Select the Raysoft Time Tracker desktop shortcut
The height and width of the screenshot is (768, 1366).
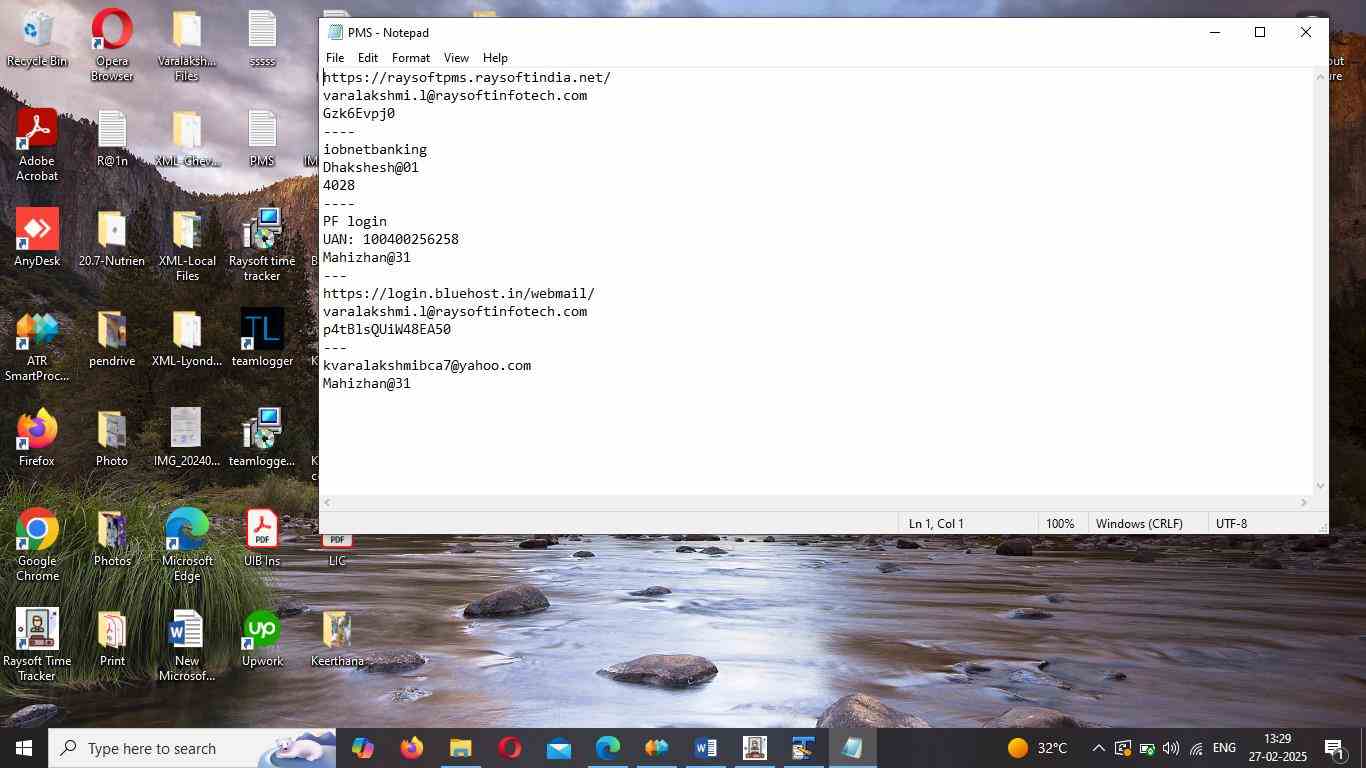click(x=37, y=646)
